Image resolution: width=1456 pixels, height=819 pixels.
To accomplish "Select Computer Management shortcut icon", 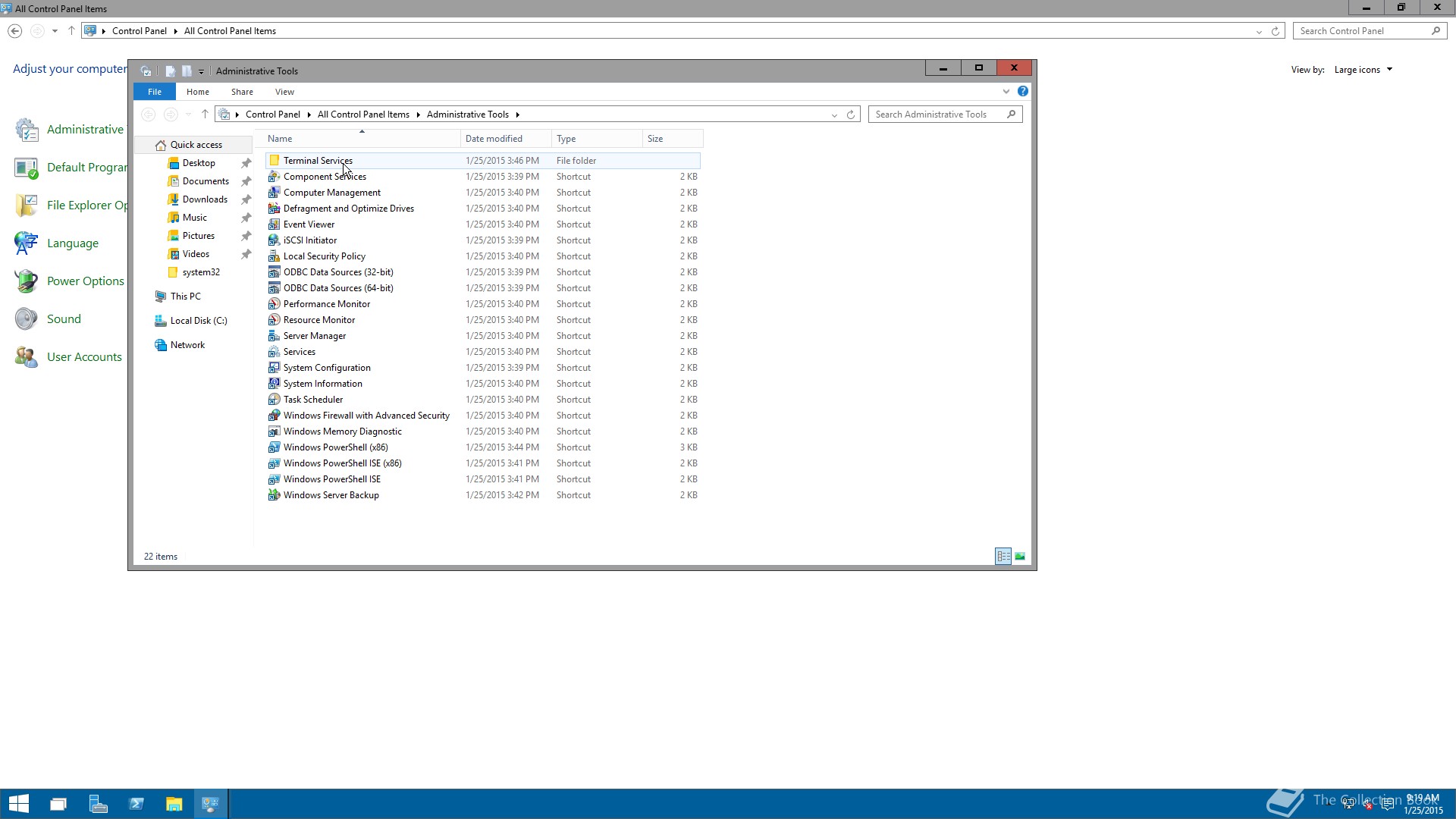I will click(275, 193).
